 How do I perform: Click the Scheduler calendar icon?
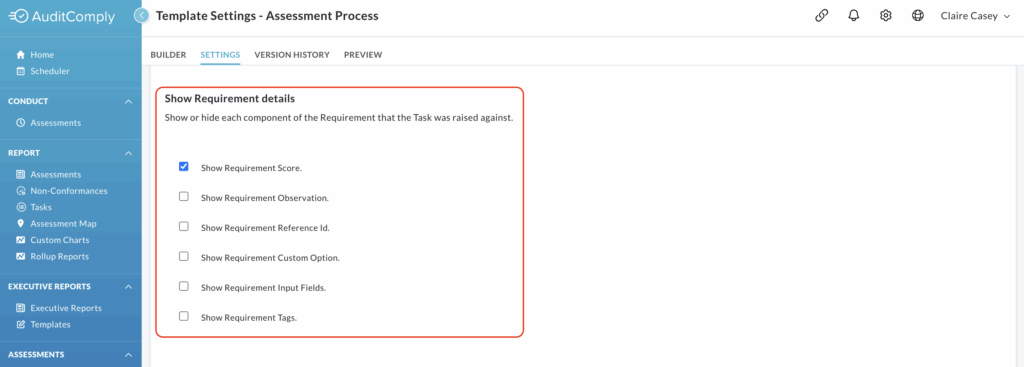(20, 71)
